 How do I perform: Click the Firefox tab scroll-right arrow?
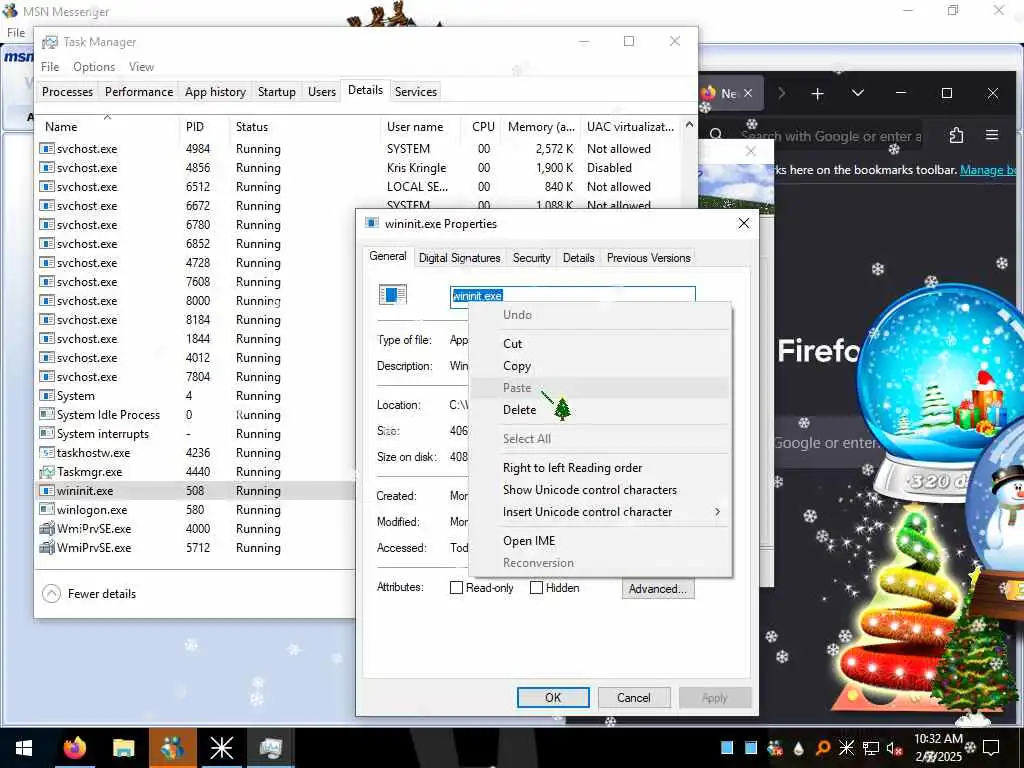[x=781, y=93]
